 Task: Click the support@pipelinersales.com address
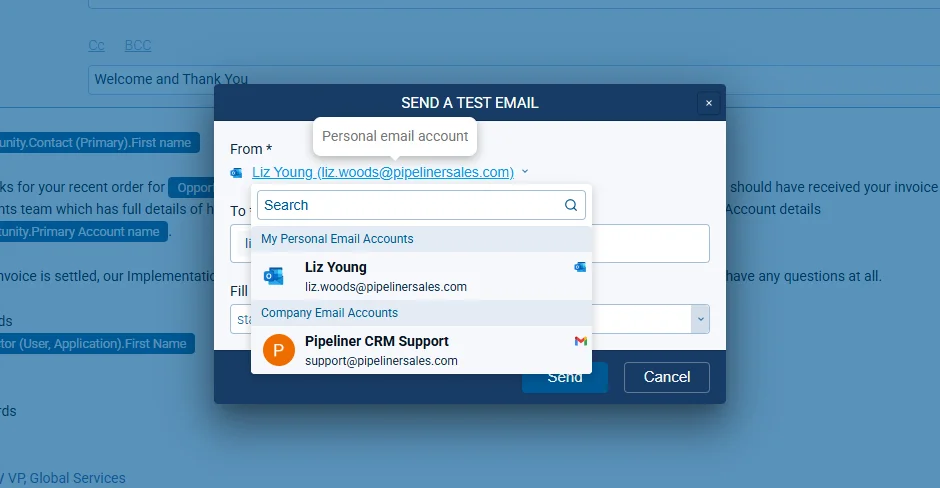(x=381, y=361)
